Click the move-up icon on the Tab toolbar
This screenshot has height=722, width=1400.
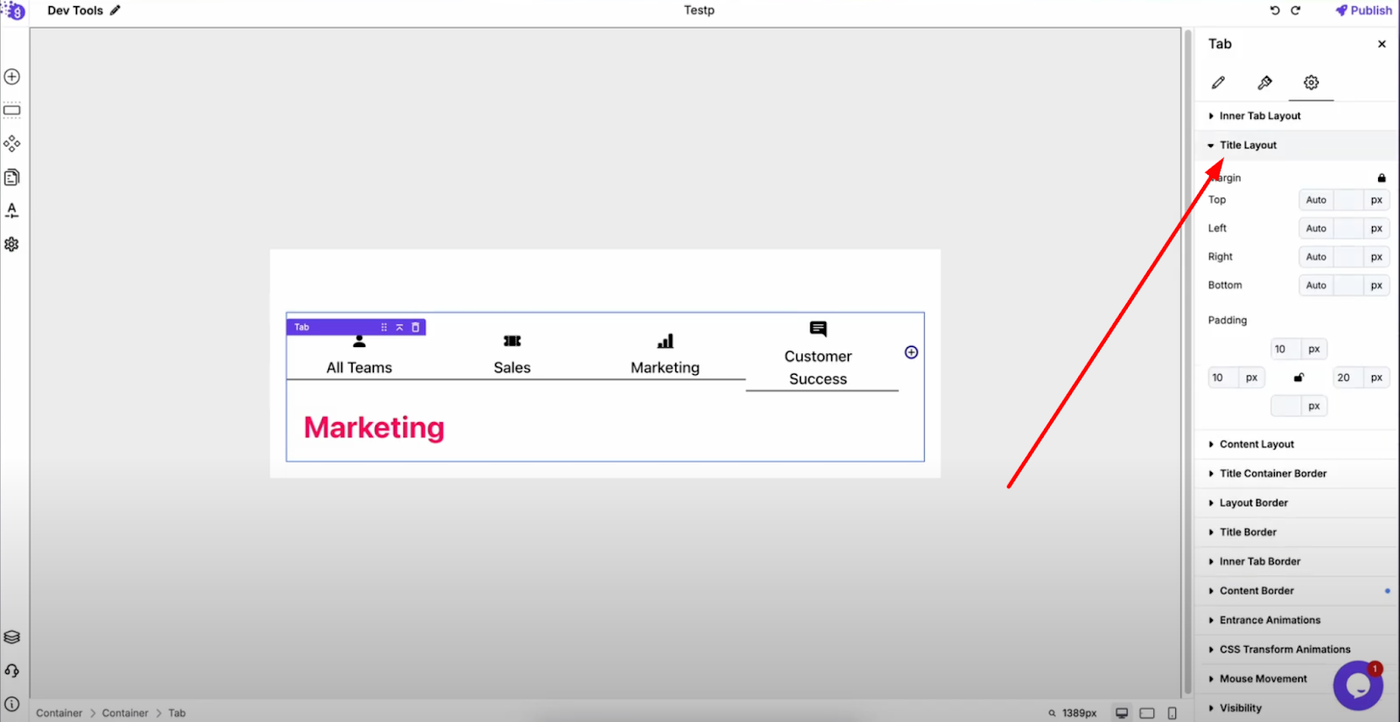coord(399,327)
